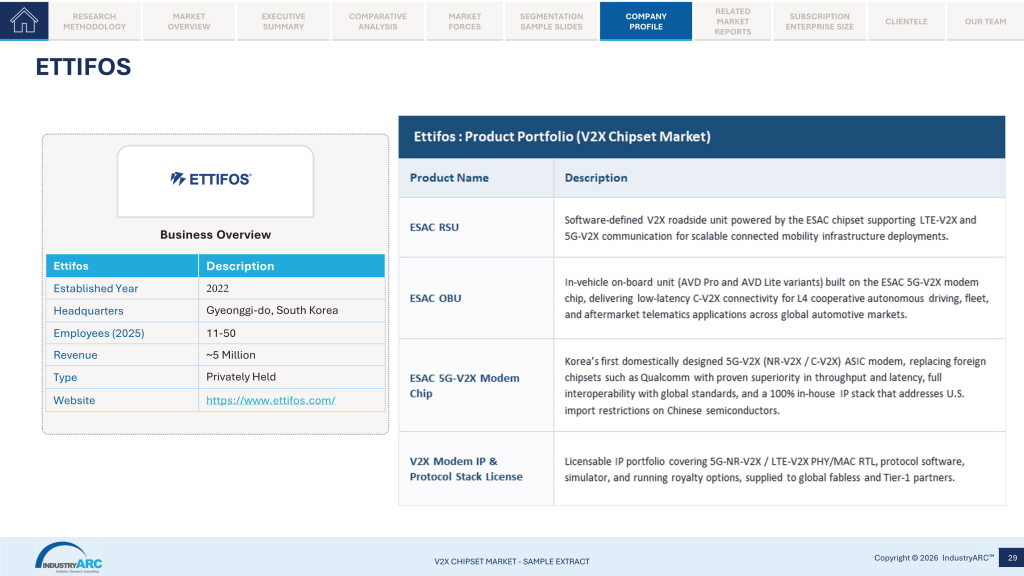Select the Revenue row label

(75, 355)
